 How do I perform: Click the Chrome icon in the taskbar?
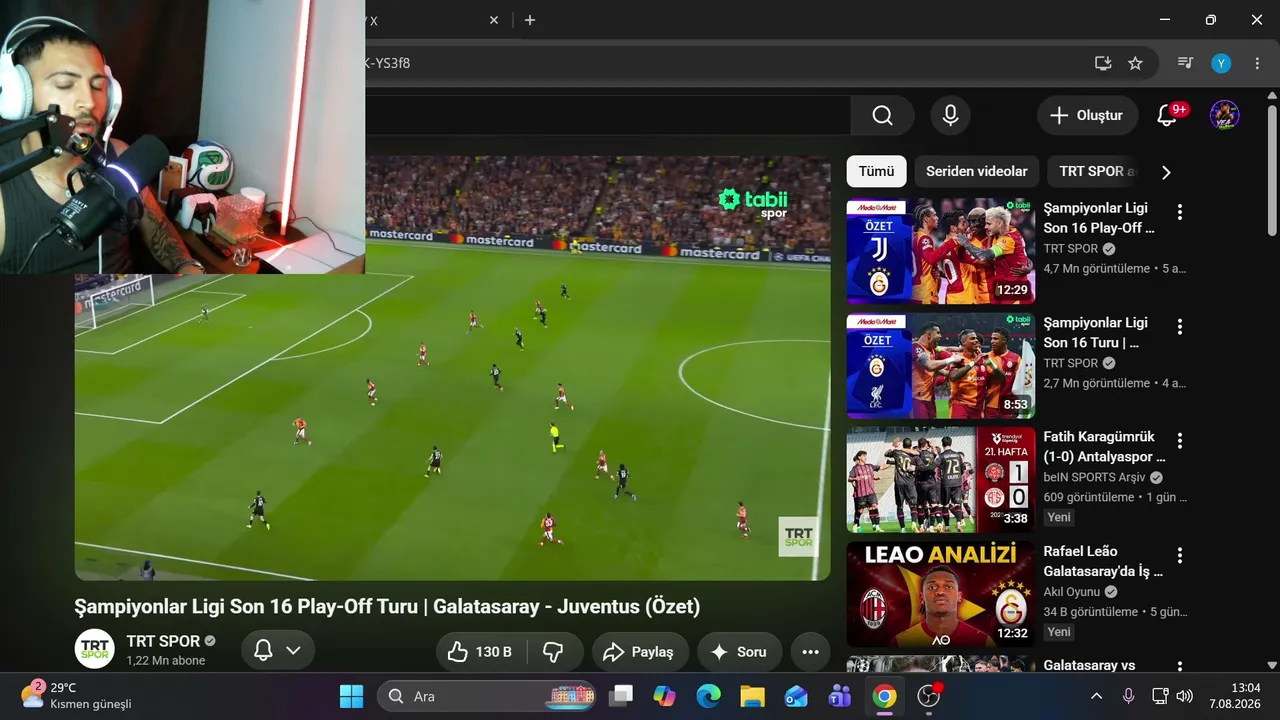(x=884, y=696)
